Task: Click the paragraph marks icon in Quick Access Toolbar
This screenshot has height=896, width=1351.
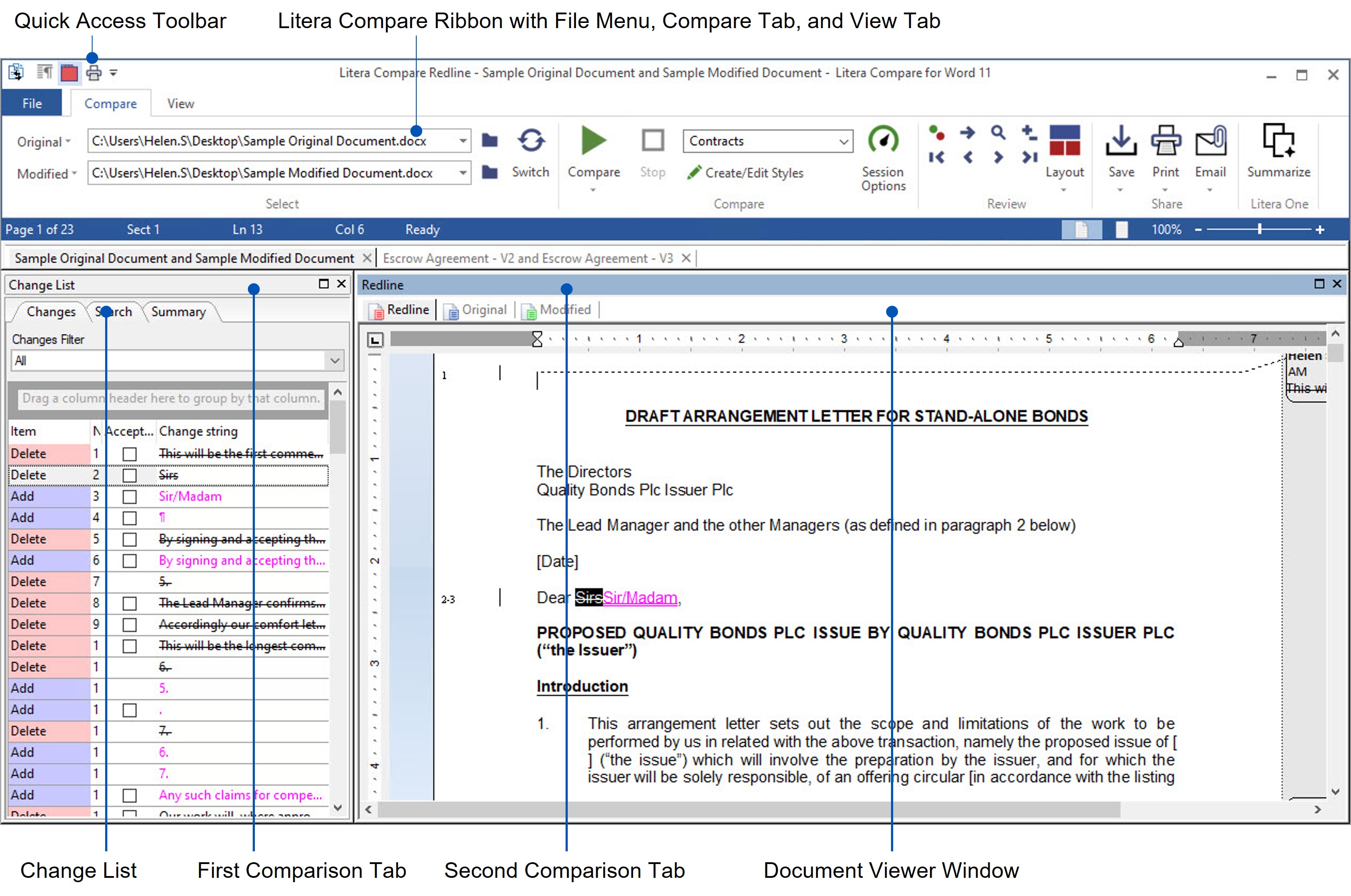Action: 45,73
